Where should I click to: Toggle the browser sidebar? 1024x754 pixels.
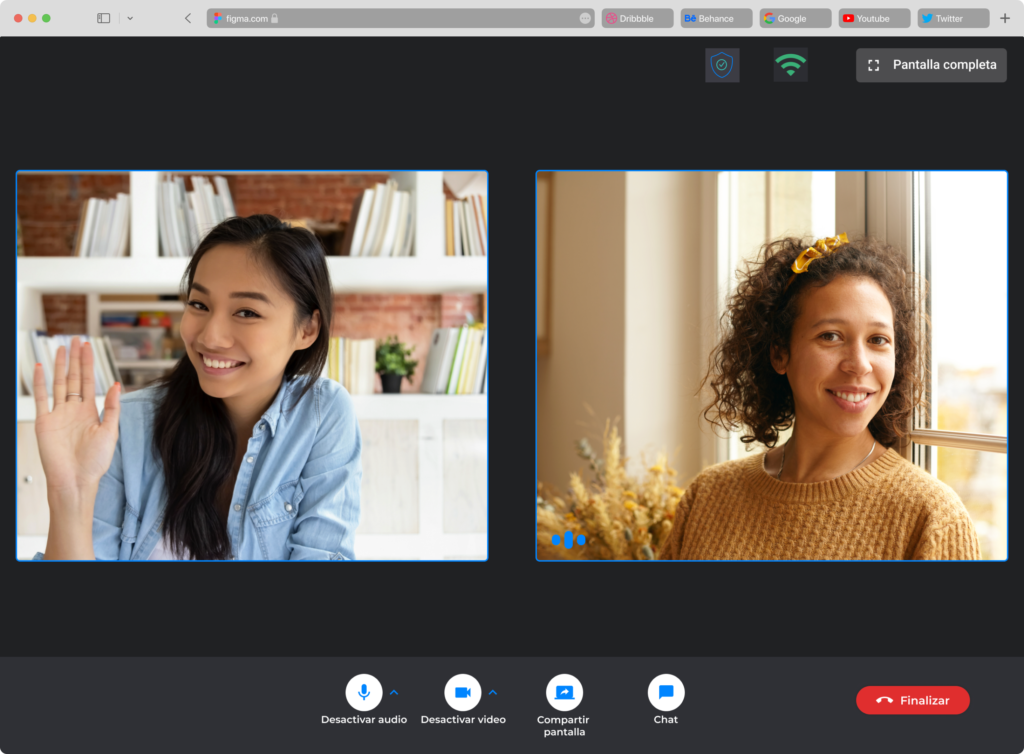click(x=104, y=18)
